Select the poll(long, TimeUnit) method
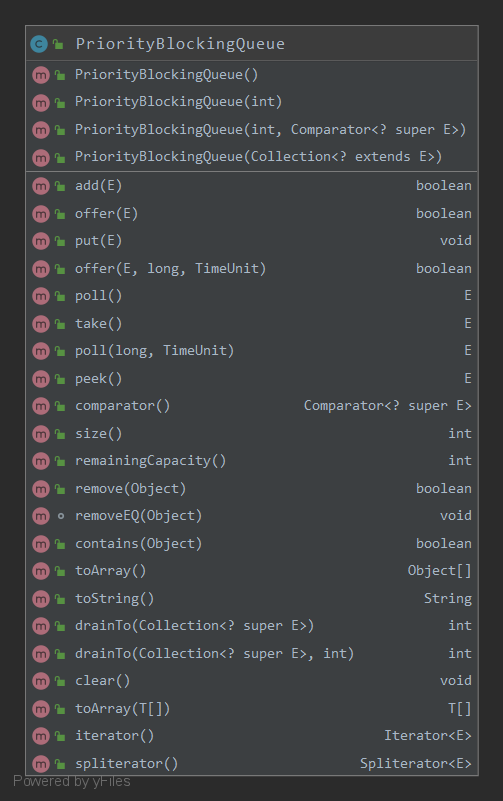The width and height of the screenshot is (503, 801). pyautogui.click(x=155, y=351)
